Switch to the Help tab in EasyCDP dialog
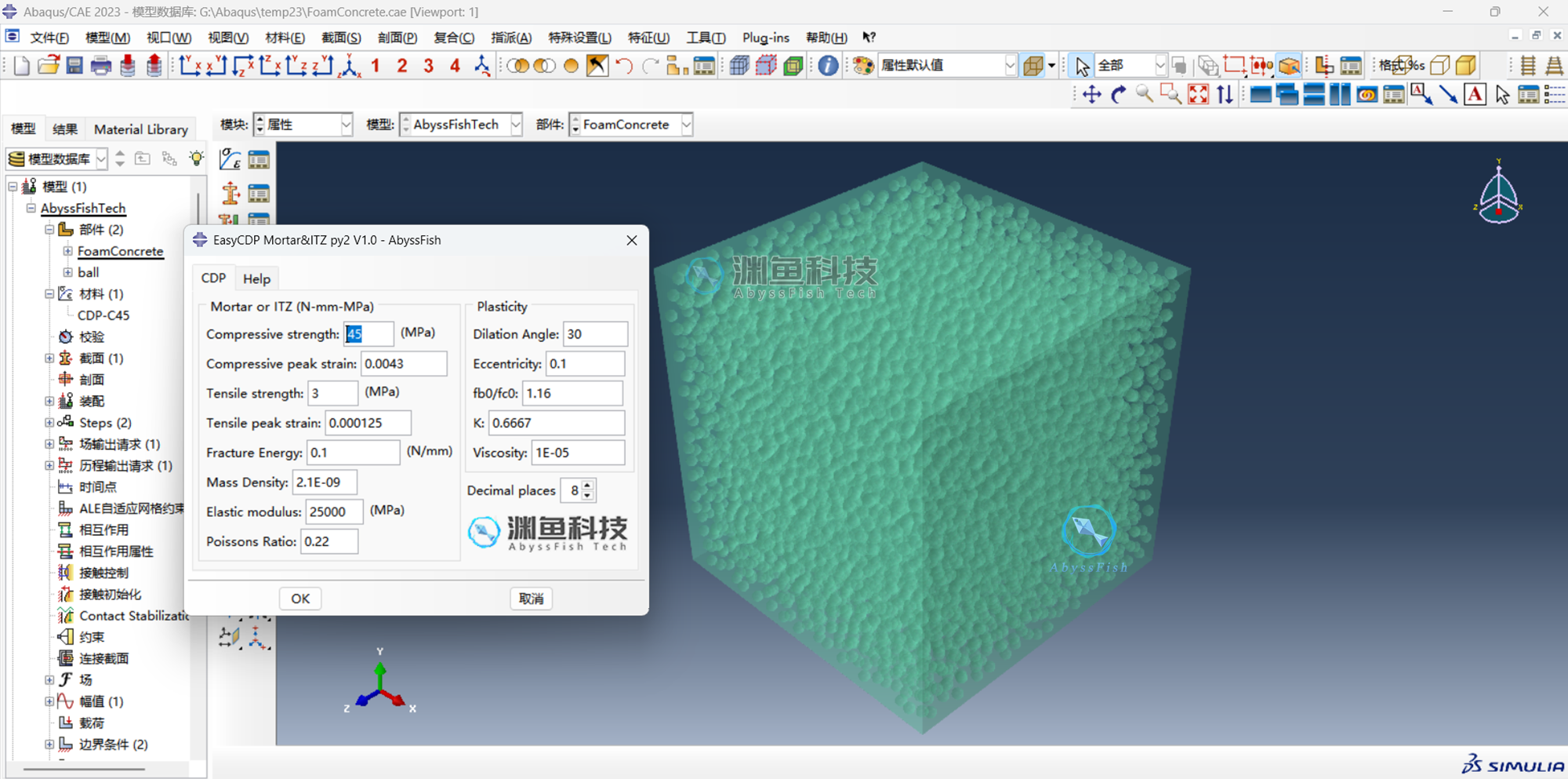Screen dimensions: 1568x779 point(256,278)
